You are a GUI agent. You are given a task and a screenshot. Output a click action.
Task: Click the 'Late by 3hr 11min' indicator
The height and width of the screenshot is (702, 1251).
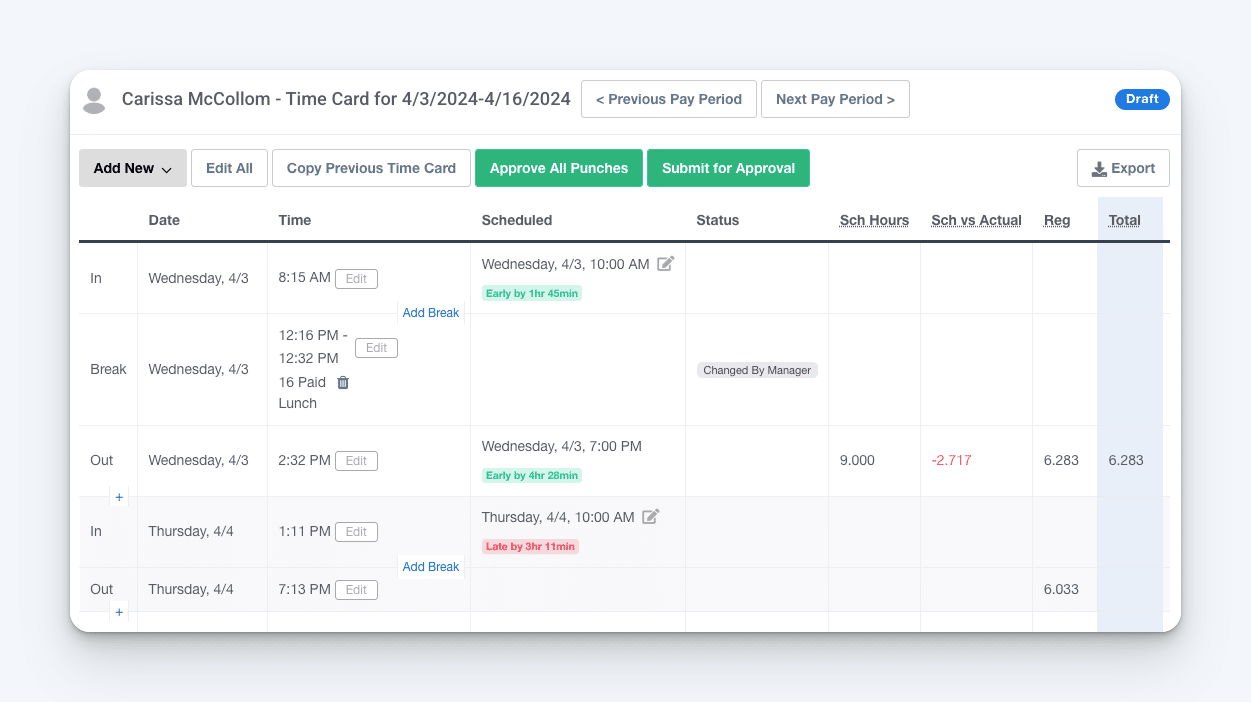point(530,546)
